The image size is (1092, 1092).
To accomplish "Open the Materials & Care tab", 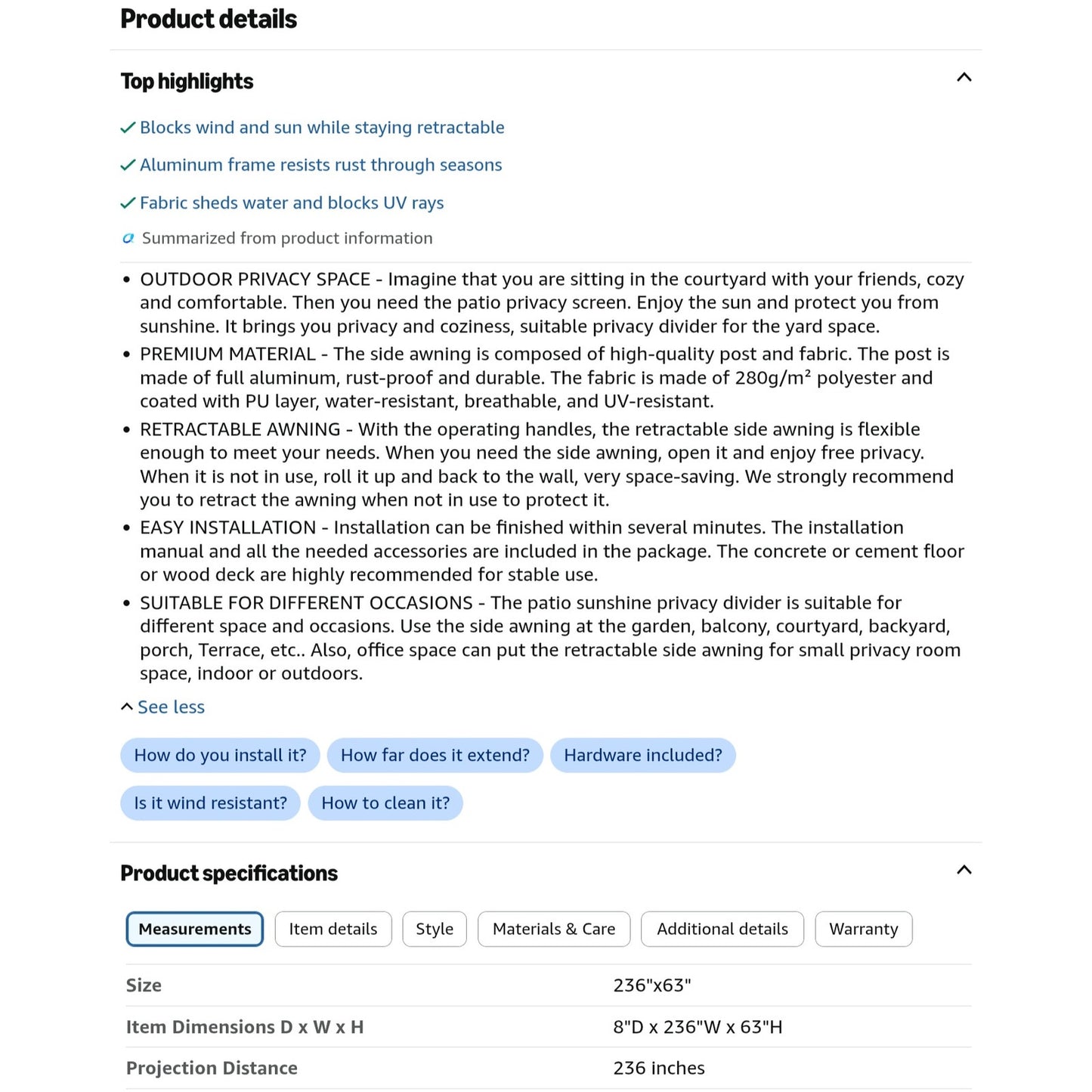I will coord(554,930).
